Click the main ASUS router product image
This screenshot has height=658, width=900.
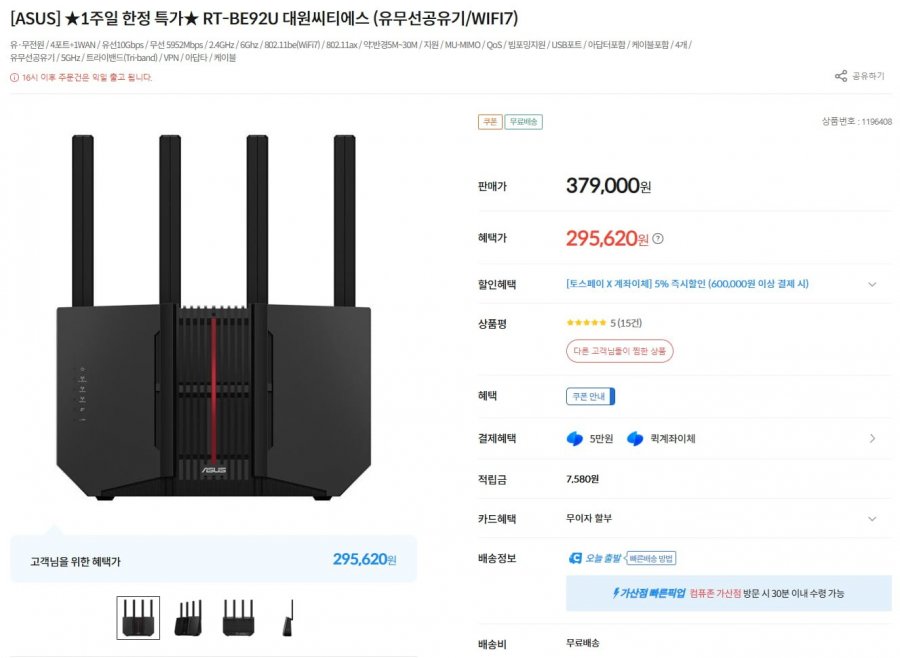(x=214, y=320)
